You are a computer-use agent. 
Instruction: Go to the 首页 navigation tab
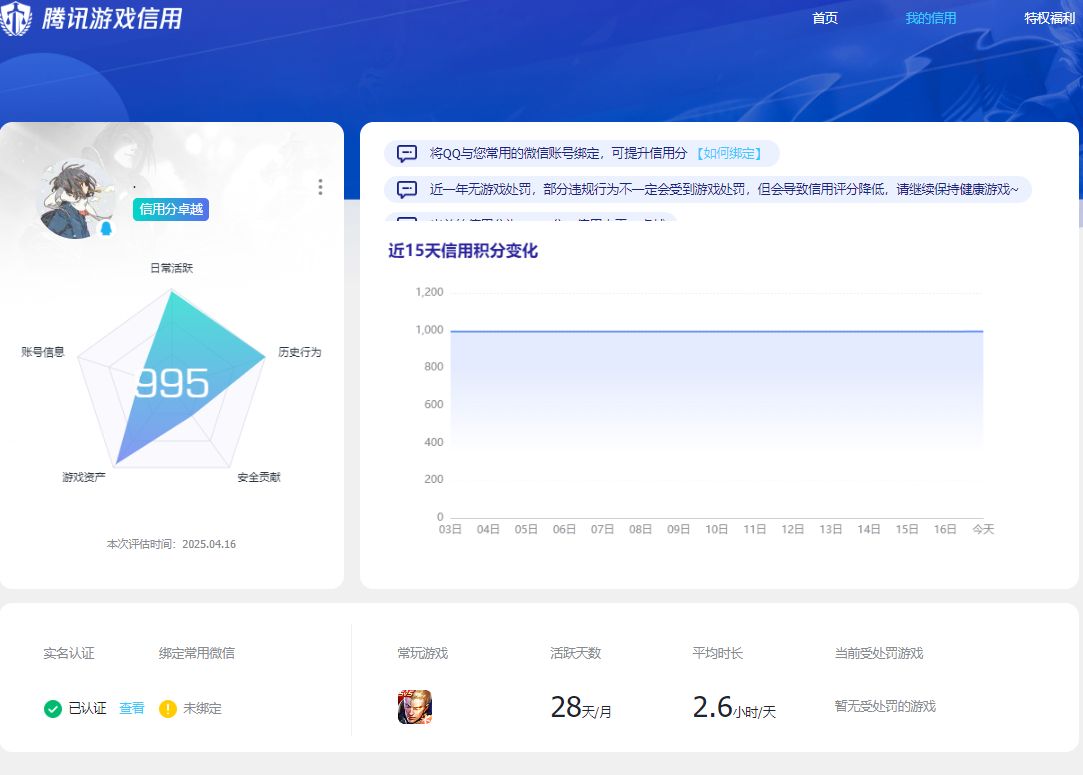click(x=825, y=18)
